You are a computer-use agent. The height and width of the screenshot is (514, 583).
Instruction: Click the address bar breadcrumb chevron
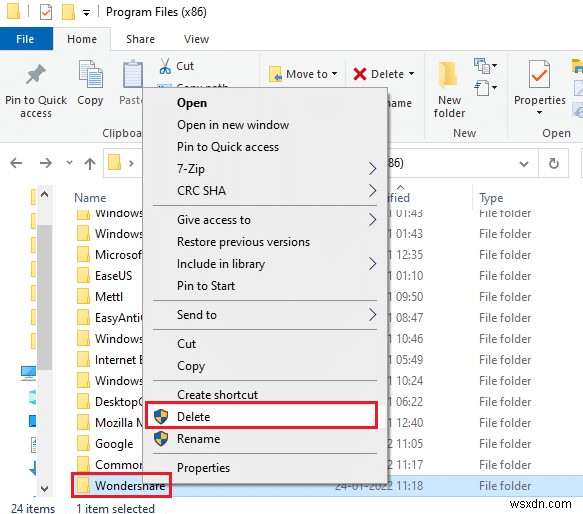[x=131, y=163]
